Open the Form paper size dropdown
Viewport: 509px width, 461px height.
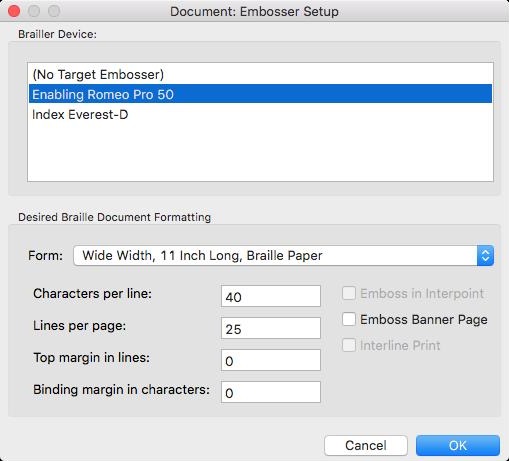283,256
